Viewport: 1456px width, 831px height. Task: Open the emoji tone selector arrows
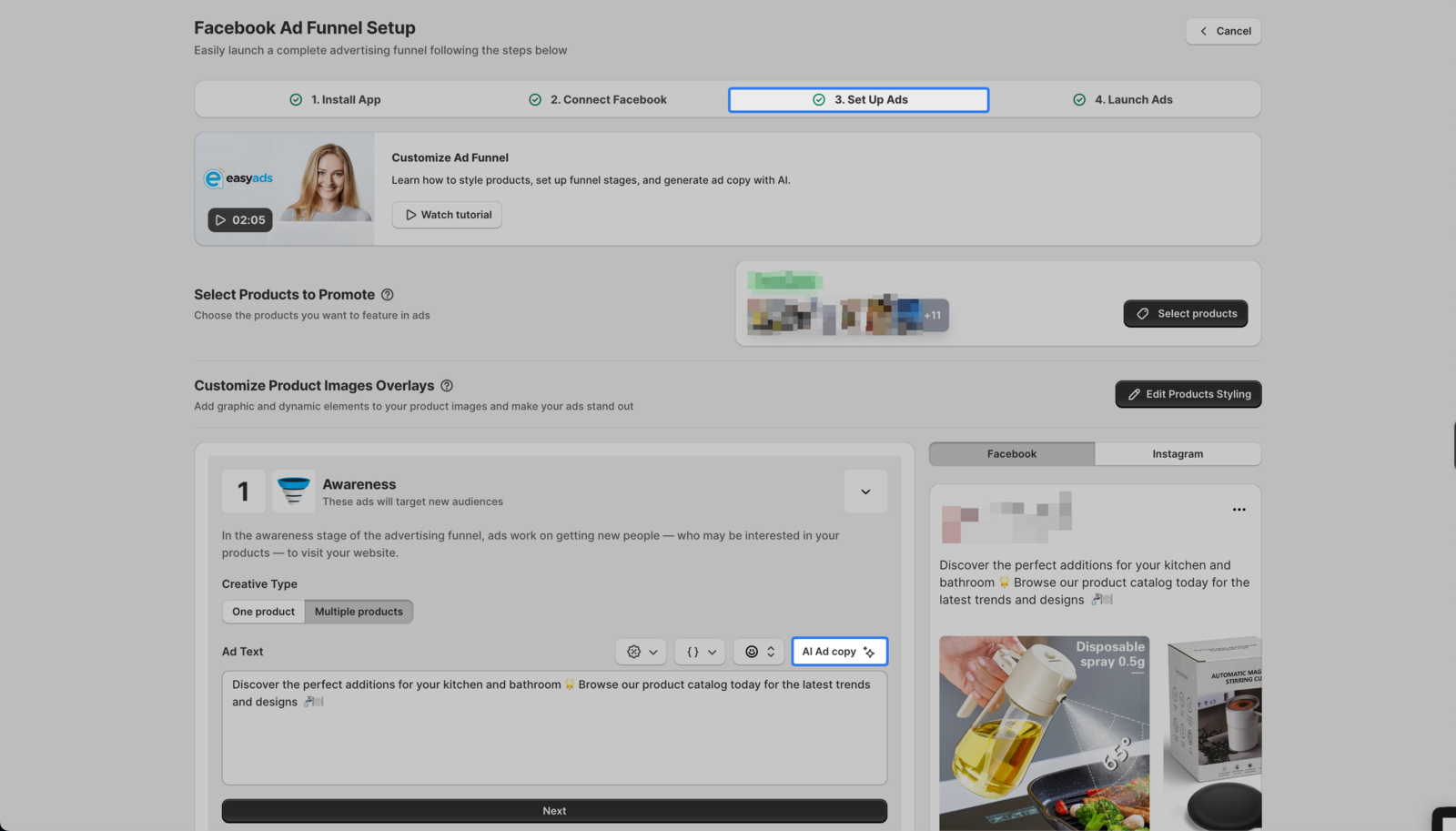click(770, 652)
